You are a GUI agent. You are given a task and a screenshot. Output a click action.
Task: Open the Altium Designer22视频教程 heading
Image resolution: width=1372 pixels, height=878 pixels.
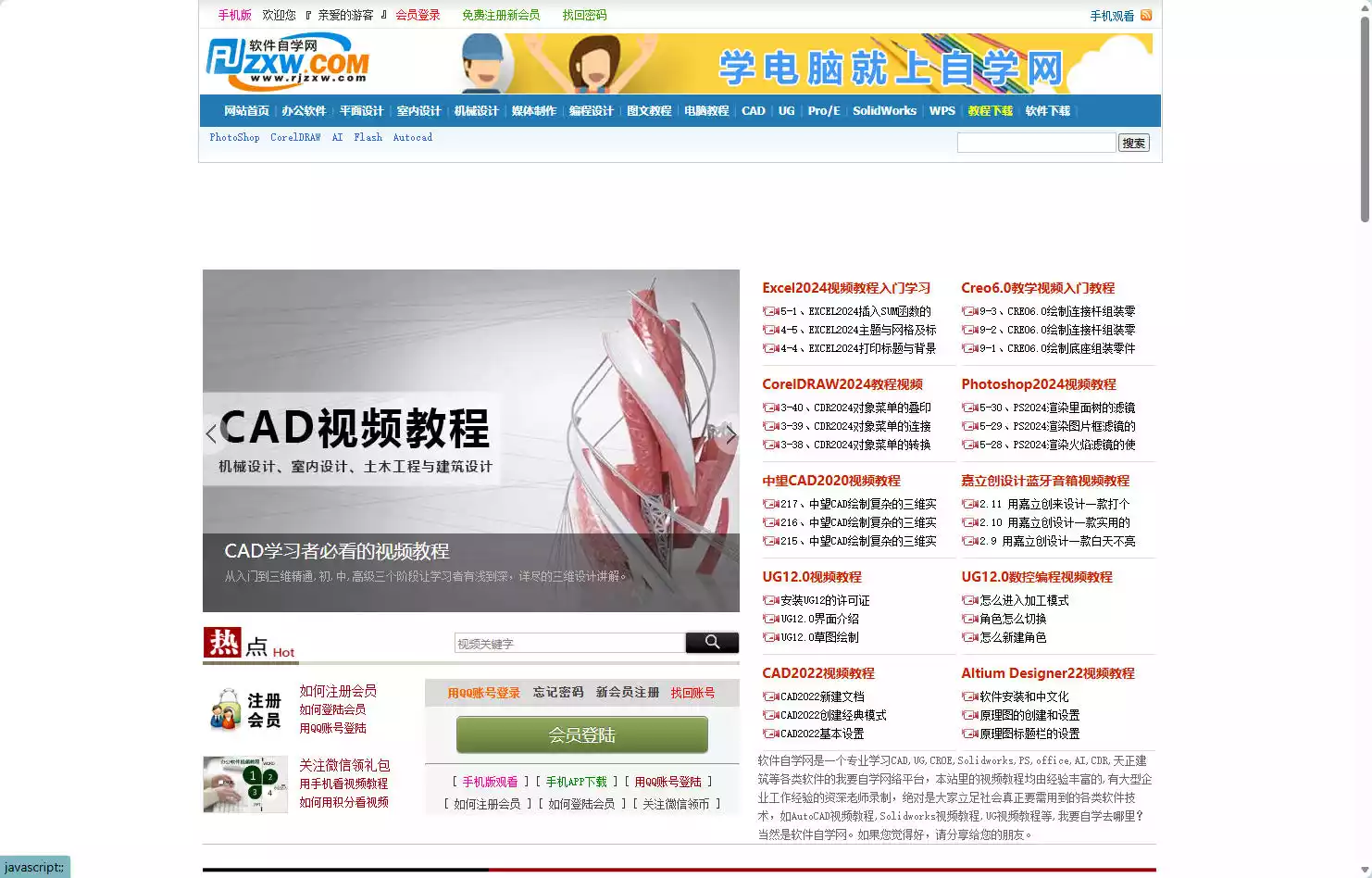(x=1048, y=673)
